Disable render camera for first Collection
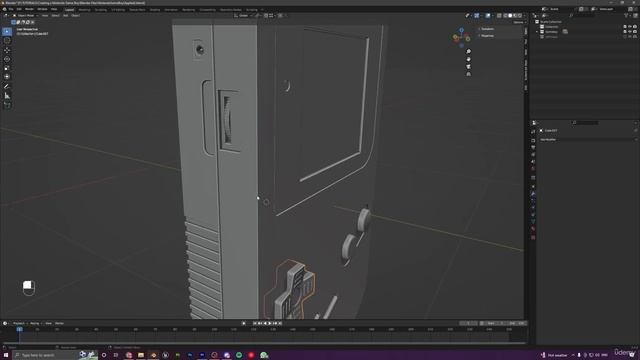 coord(635,27)
